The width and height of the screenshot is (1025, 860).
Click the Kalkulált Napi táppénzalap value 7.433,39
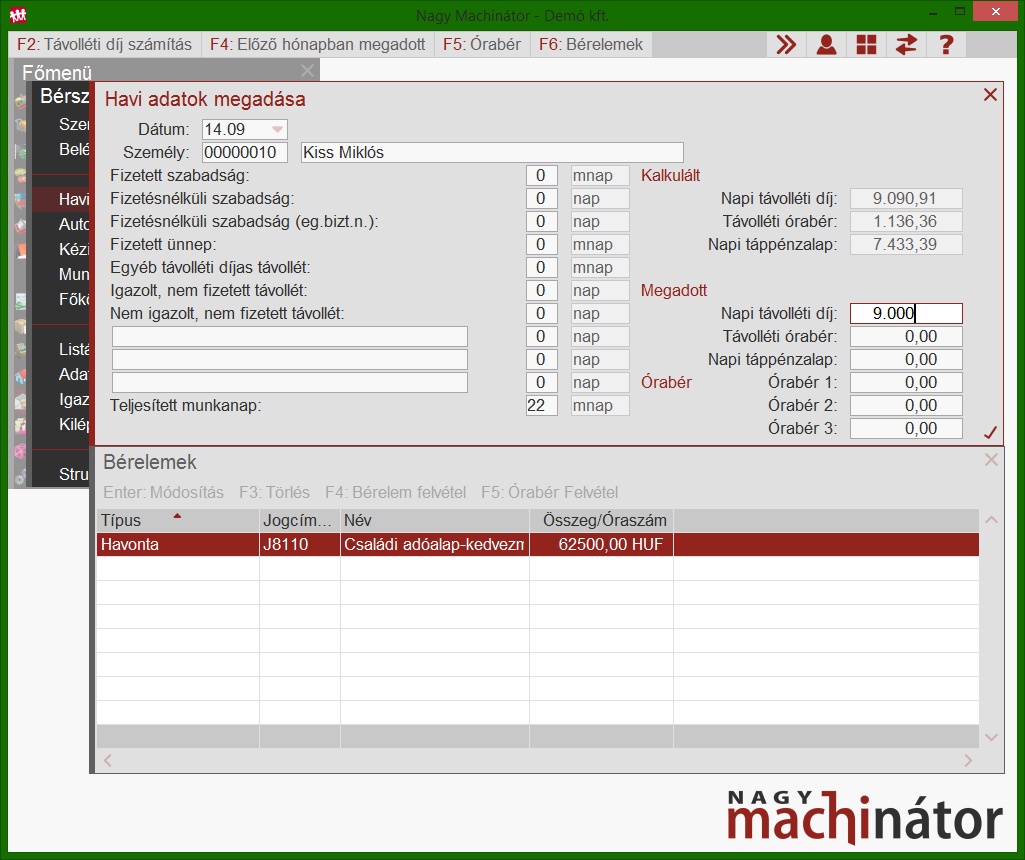(906, 244)
